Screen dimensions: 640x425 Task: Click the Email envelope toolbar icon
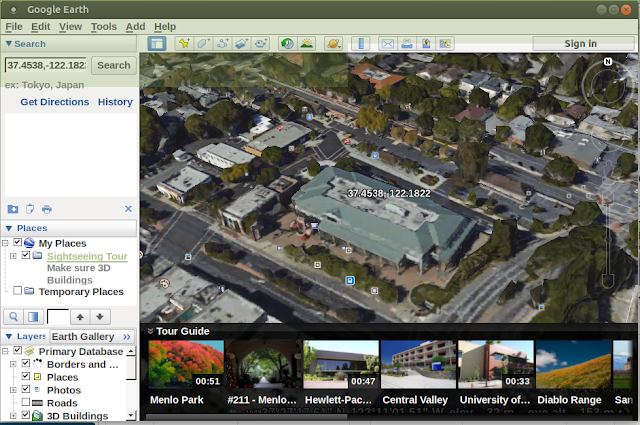coord(388,43)
